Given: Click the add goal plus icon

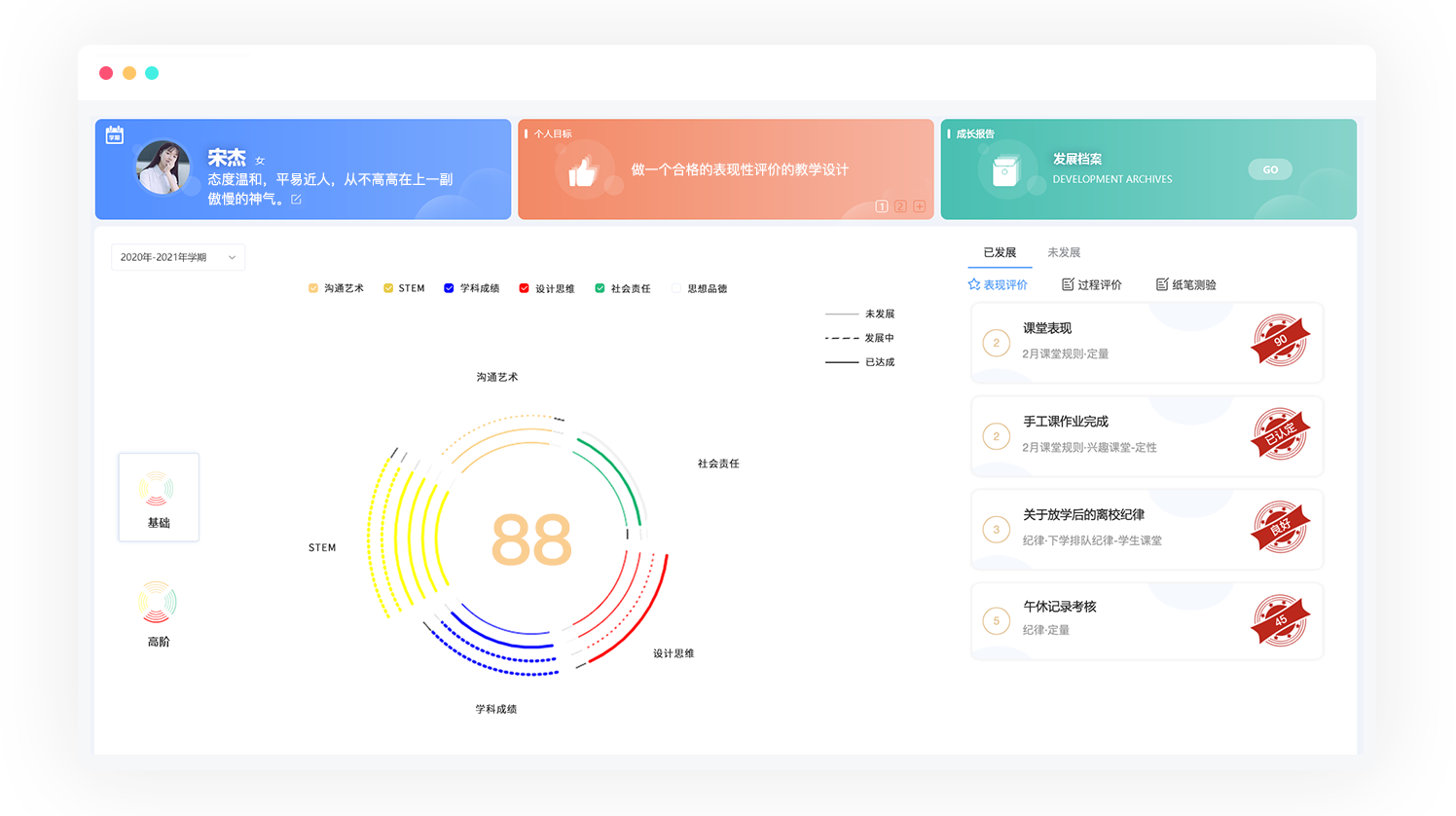Looking at the screenshot, I should [x=919, y=206].
